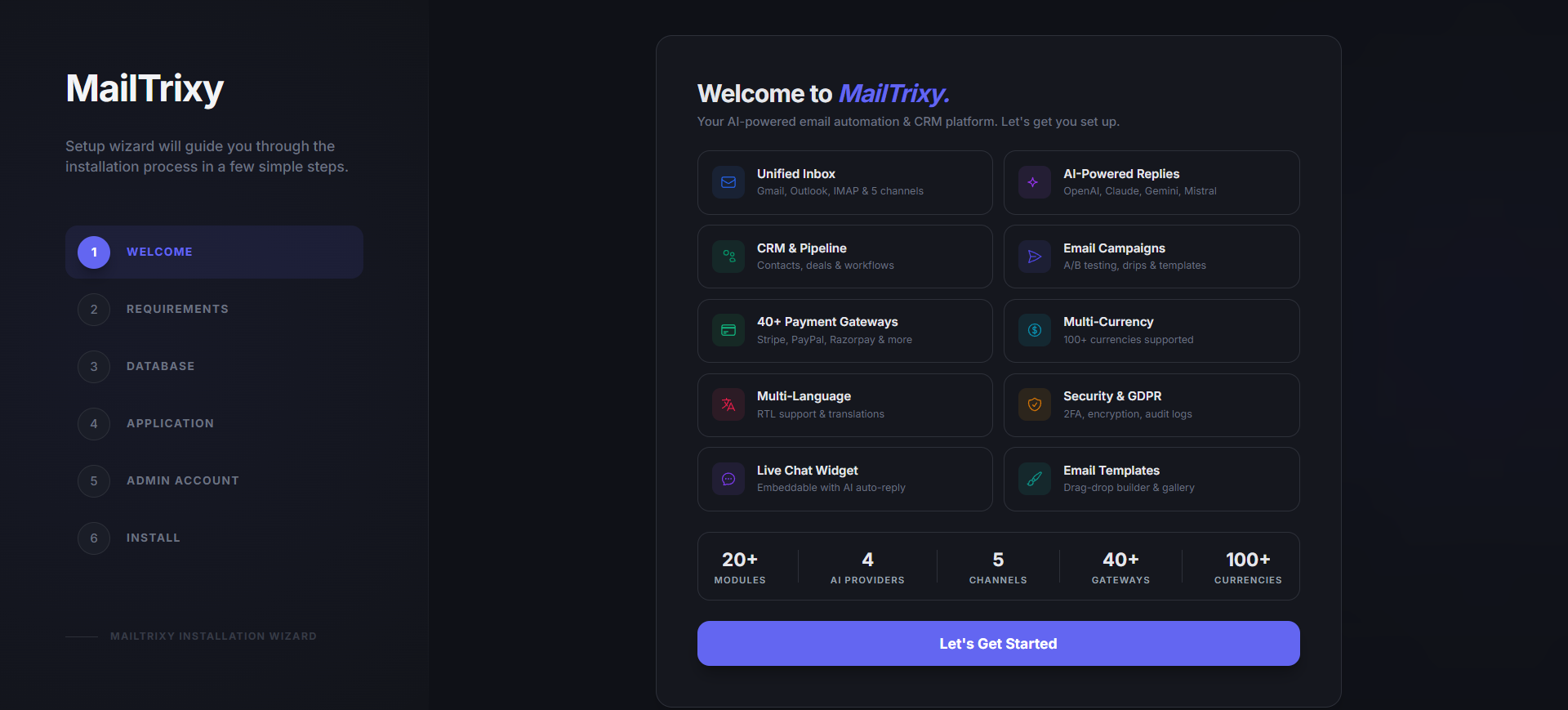Click 'Gmail, Outlook, IMAP & 5 channels' text

point(840,191)
